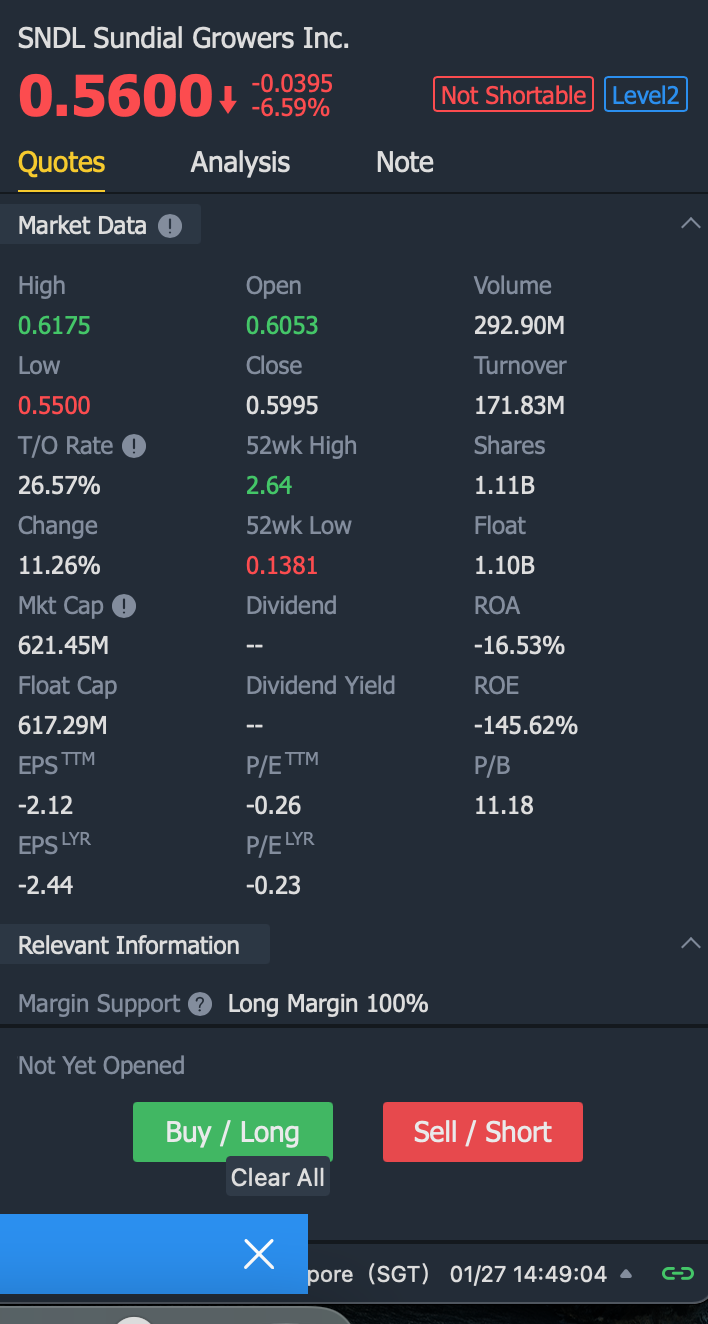Click the Sell / Short button
The width and height of the screenshot is (708, 1324).
pos(483,1132)
